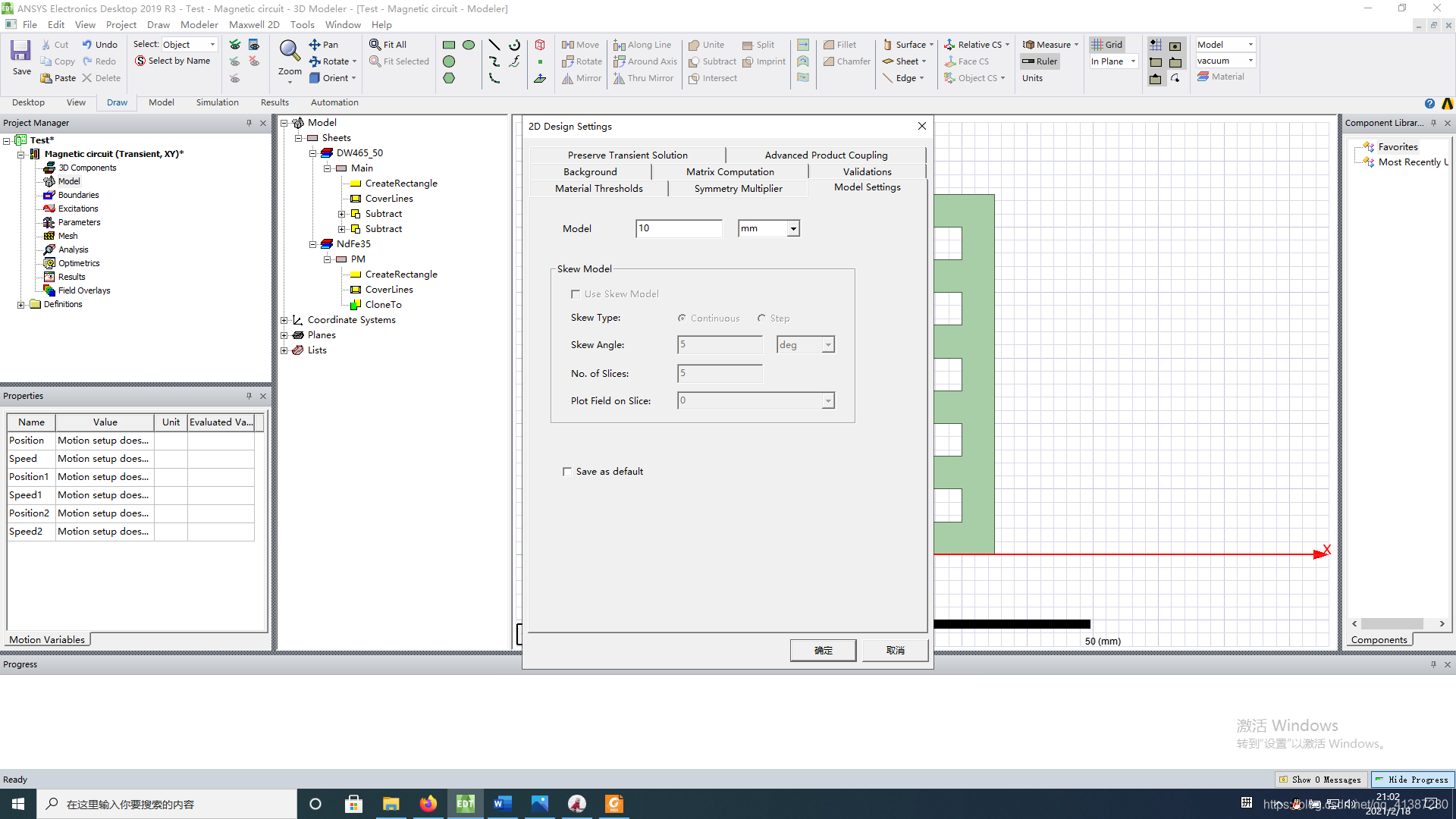Select the center-point arc tool
This screenshot has height=819, width=1456.
tap(514, 45)
